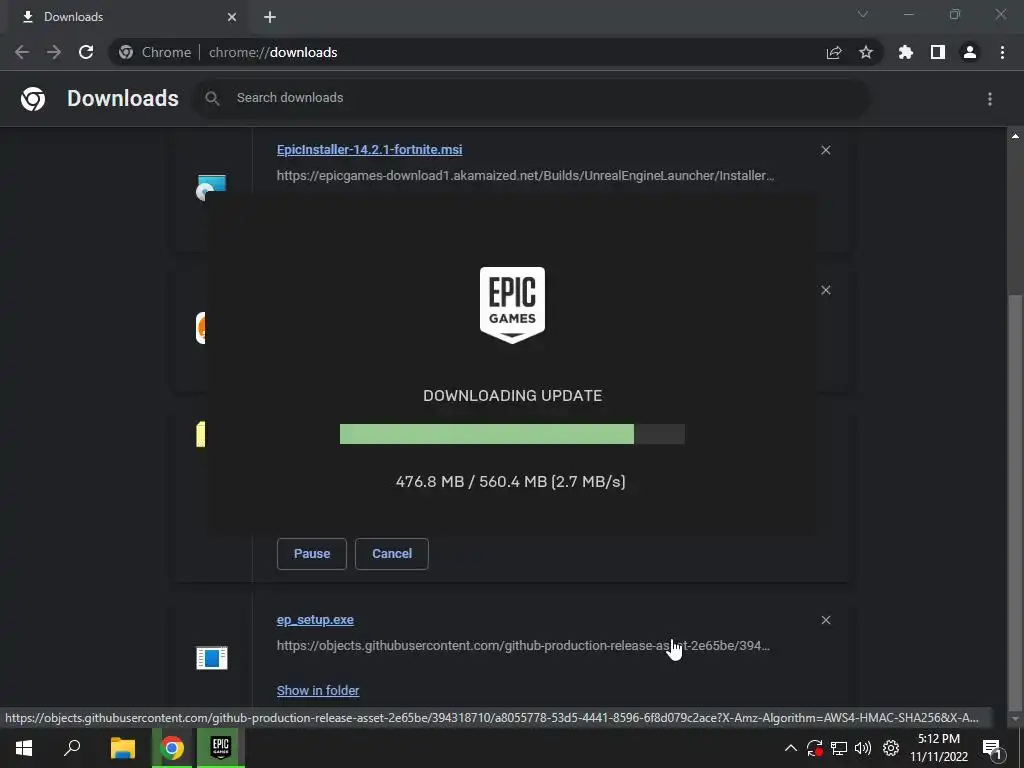Toggle the Chrome side panel icon

[938, 52]
